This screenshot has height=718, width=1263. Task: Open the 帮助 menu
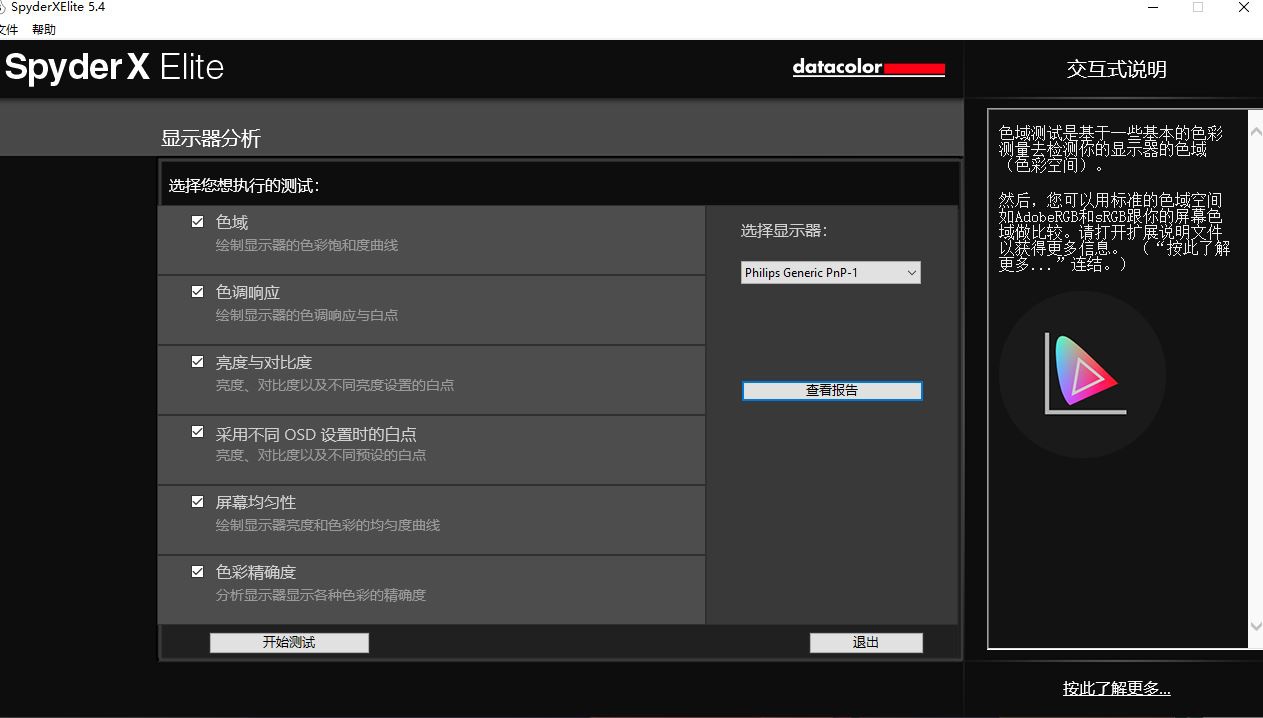click(x=44, y=30)
